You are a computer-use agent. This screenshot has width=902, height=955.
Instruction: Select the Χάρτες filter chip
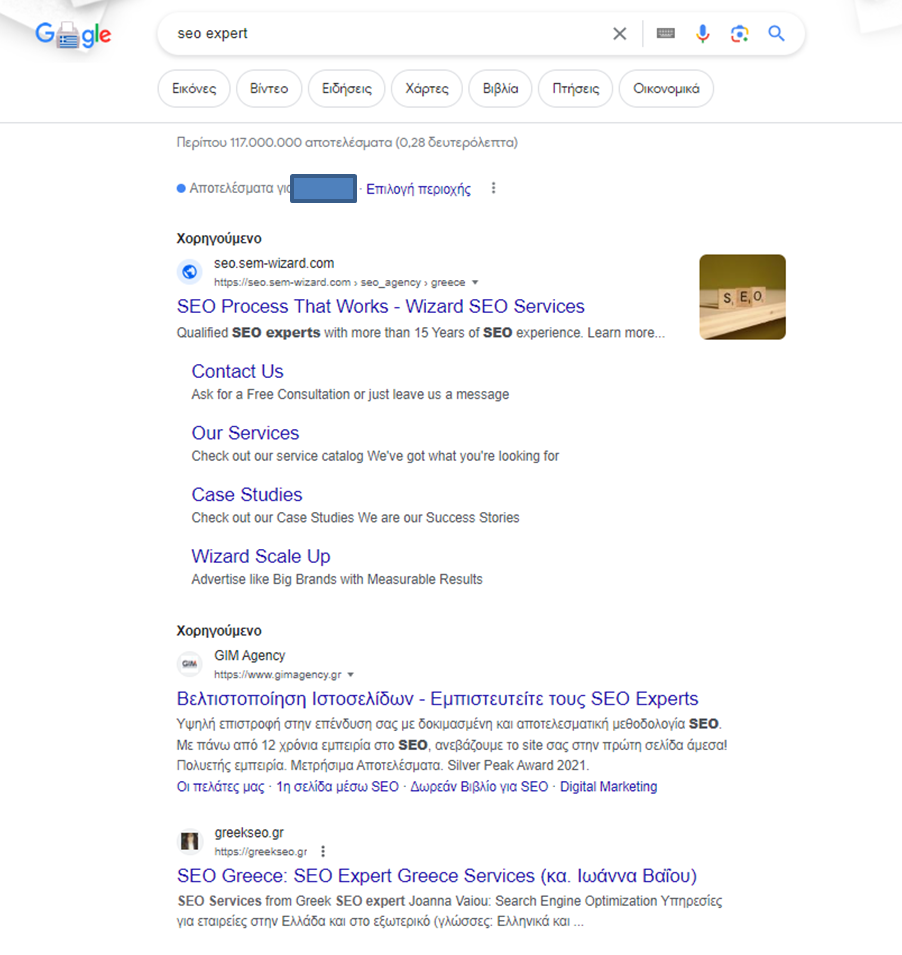tap(426, 88)
